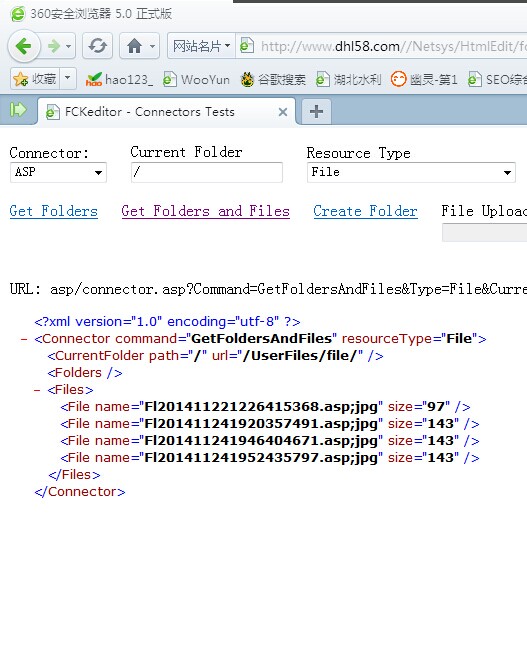
Task: Open hao123 bookmark
Action: pos(119,79)
